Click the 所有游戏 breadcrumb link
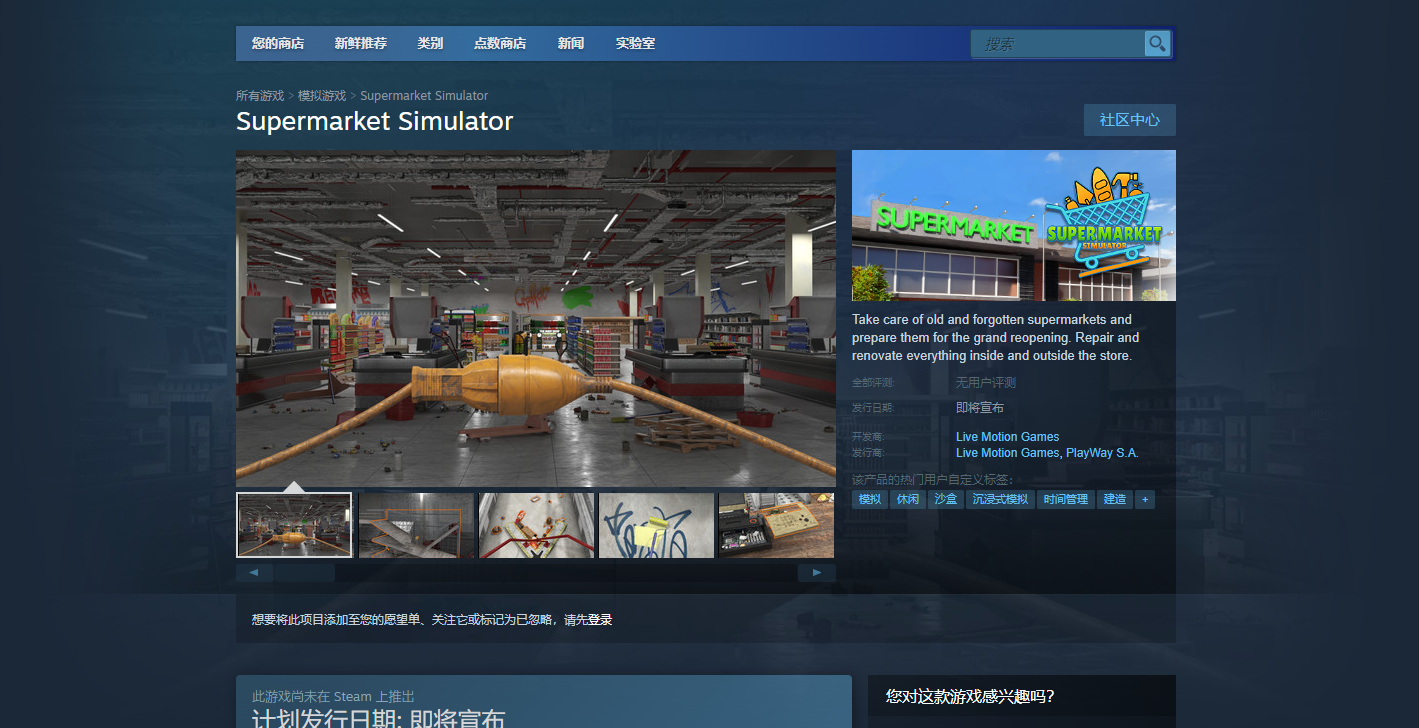 click(260, 96)
